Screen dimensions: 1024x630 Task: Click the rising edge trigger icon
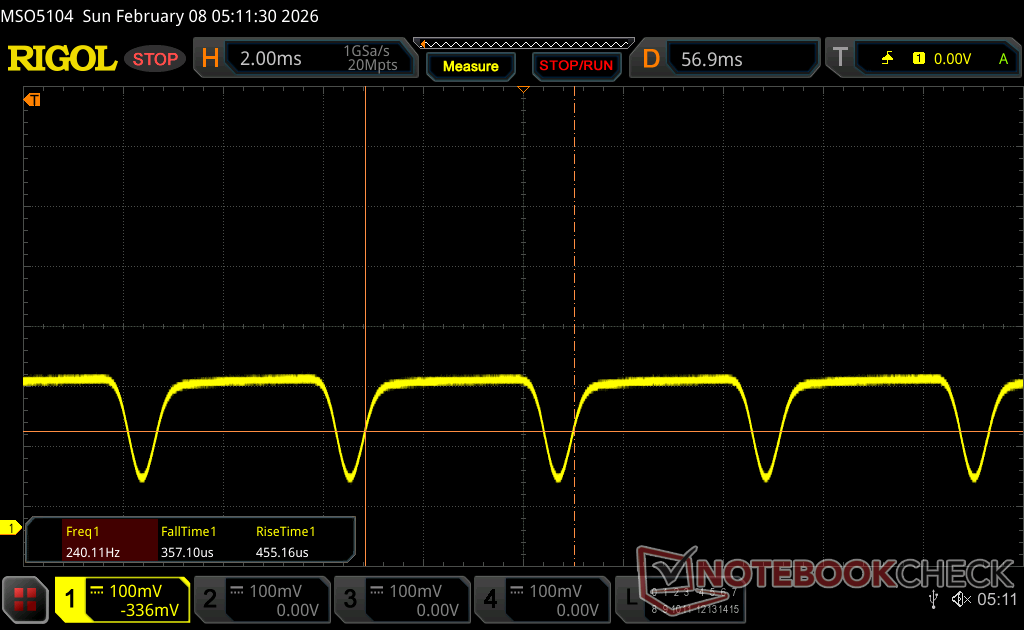[887, 59]
